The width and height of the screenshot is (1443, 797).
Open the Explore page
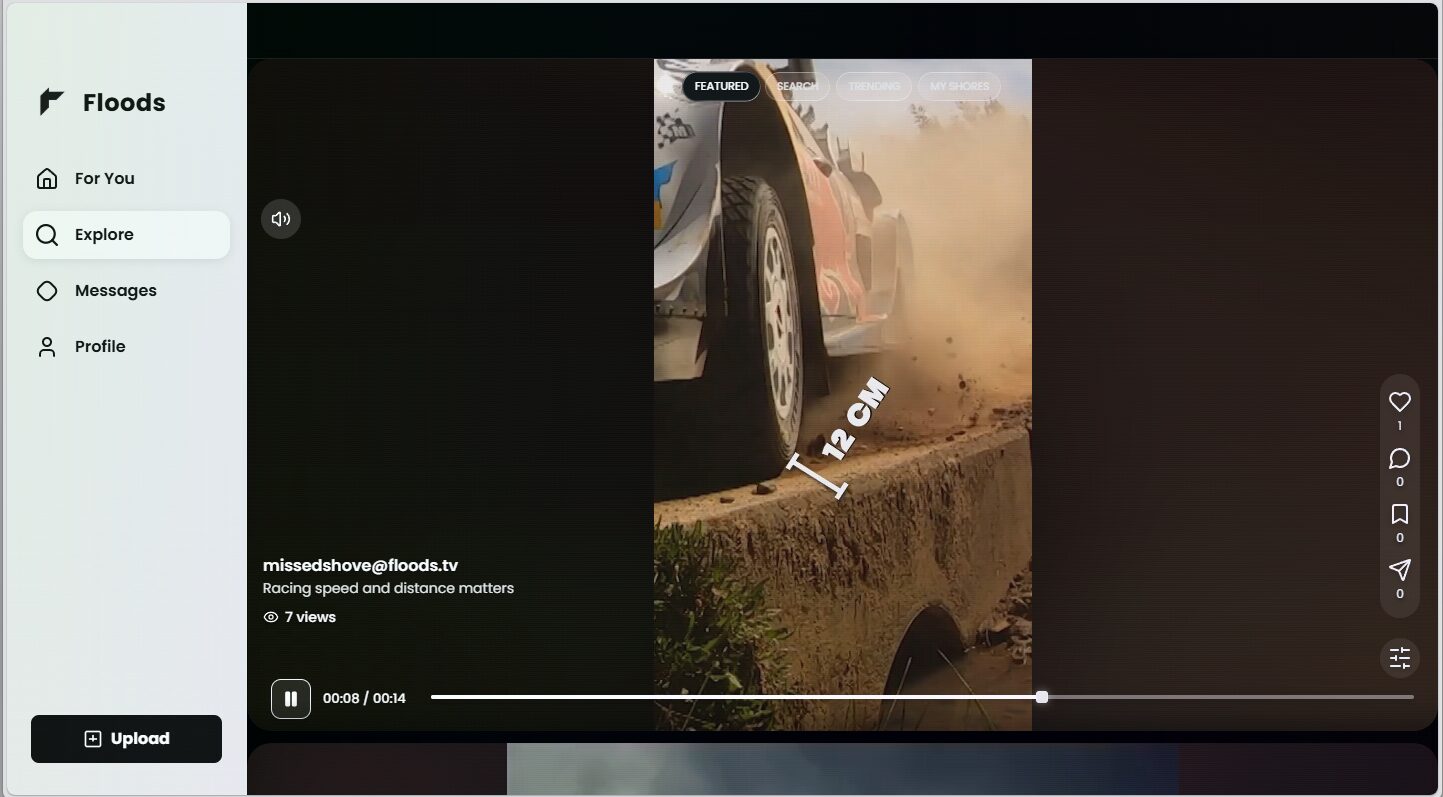click(x=104, y=235)
